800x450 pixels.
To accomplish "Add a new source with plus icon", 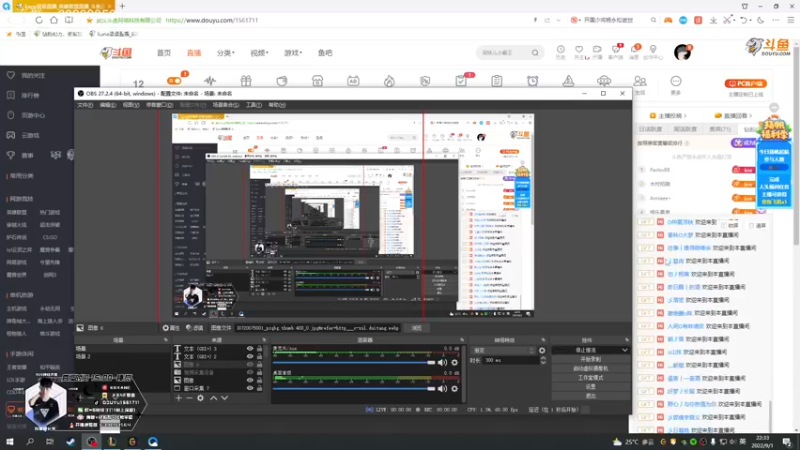I will coord(178,398).
